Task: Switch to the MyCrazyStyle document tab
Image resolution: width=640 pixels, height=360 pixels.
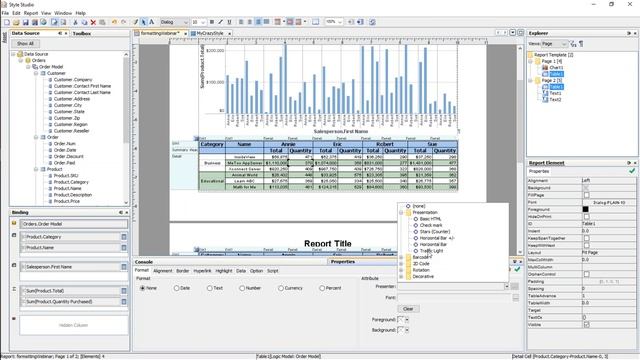Action: (210, 33)
